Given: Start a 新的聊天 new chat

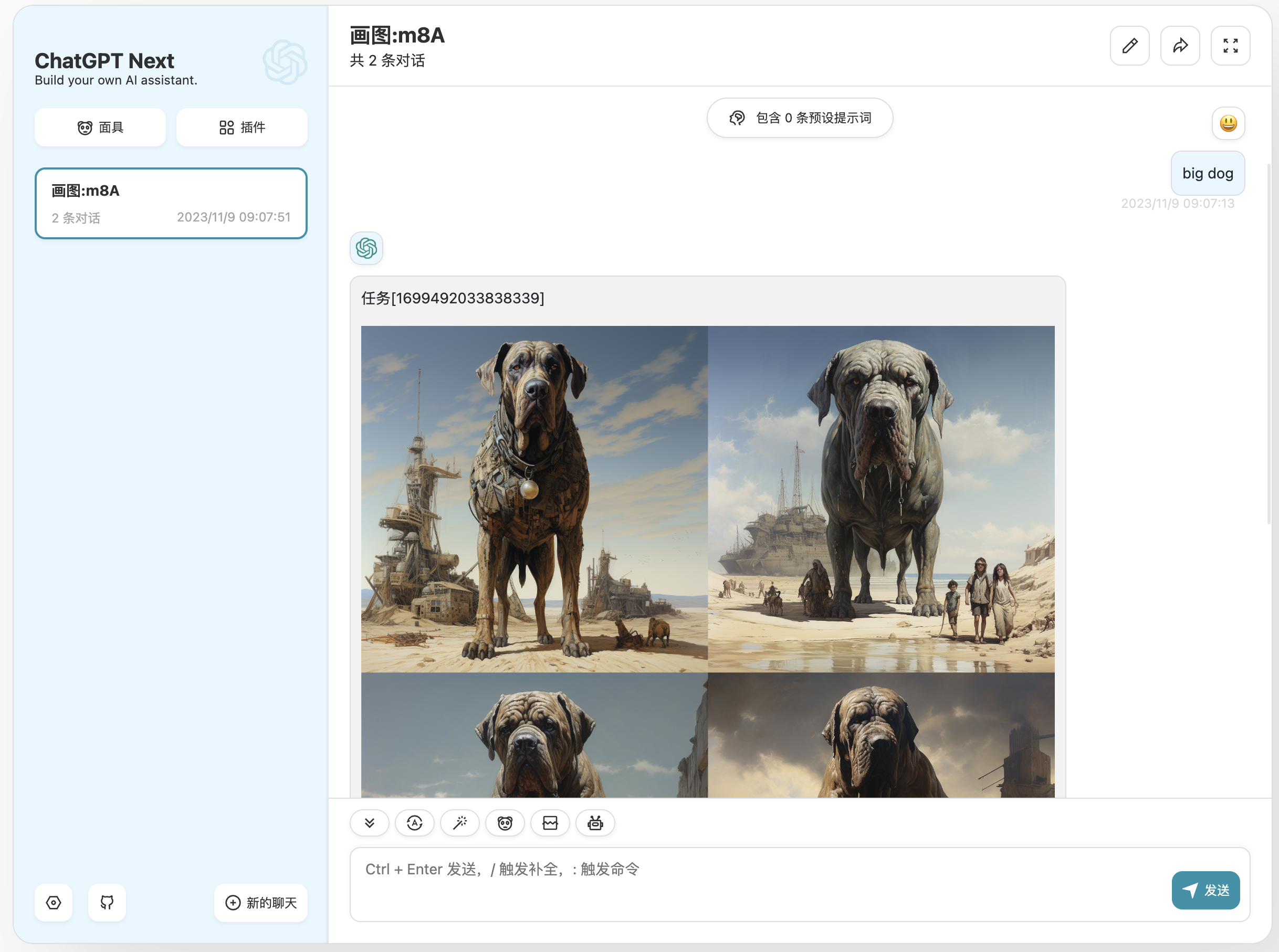Looking at the screenshot, I should click(x=260, y=903).
